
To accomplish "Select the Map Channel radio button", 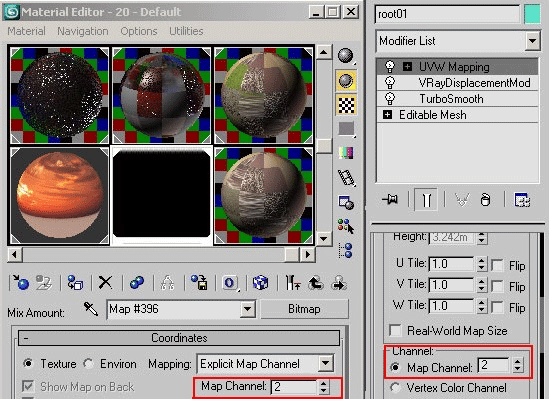I will (395, 367).
